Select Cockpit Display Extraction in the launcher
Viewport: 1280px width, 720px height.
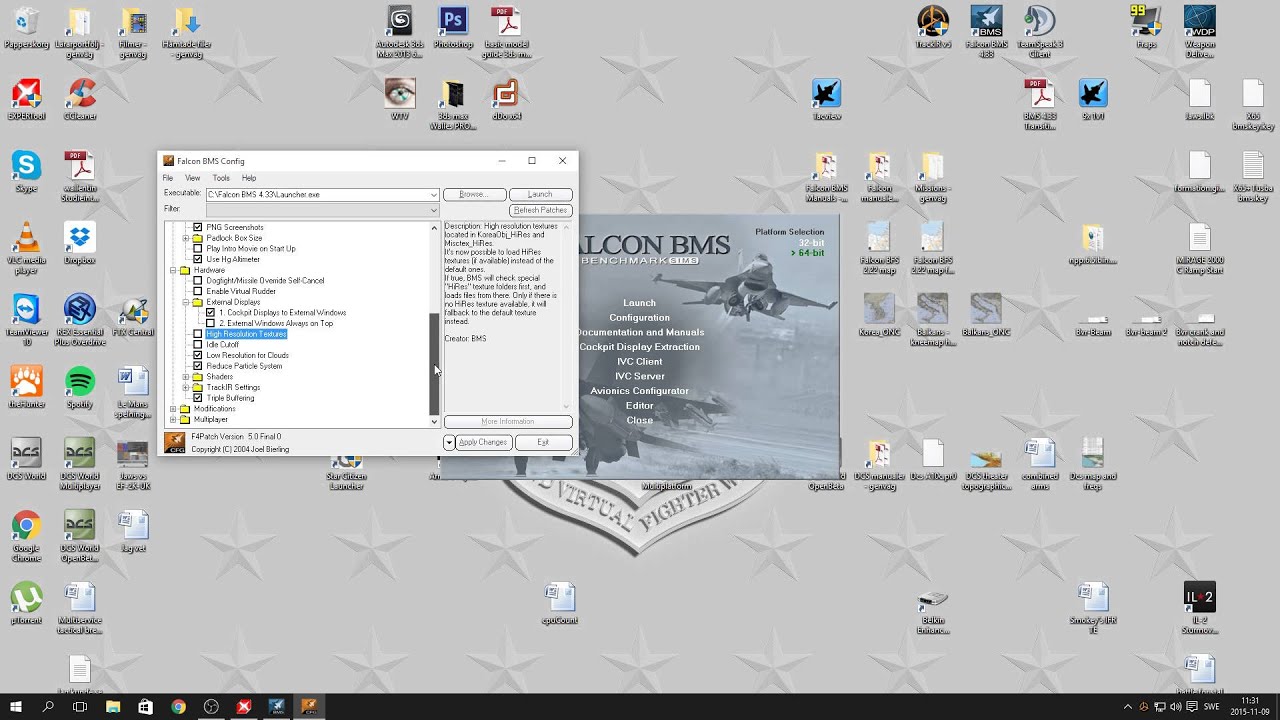click(640, 347)
